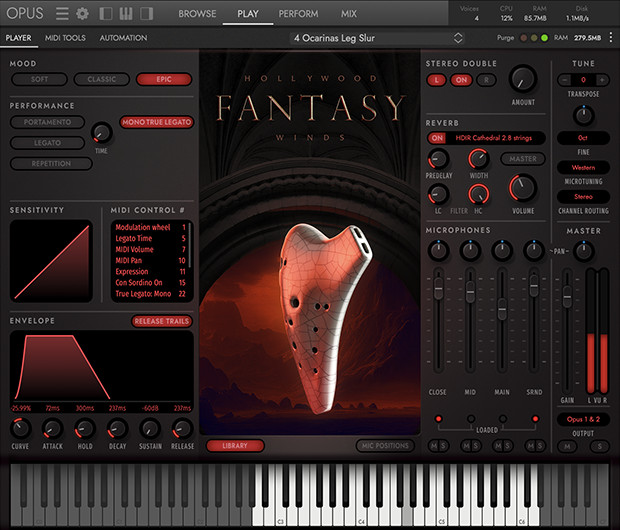
Task: Click the Close microphone fader
Action: 437,290
